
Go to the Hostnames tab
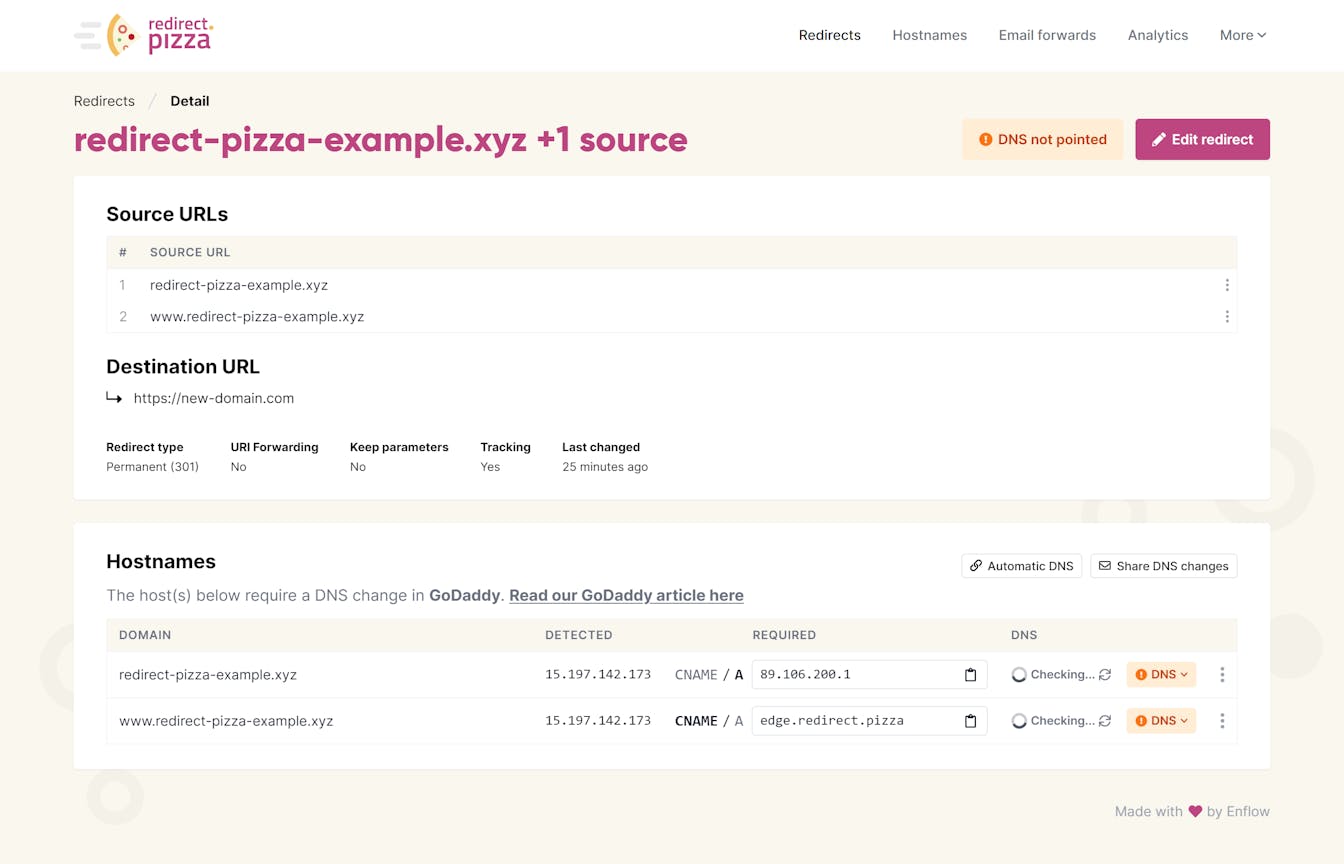[929, 35]
